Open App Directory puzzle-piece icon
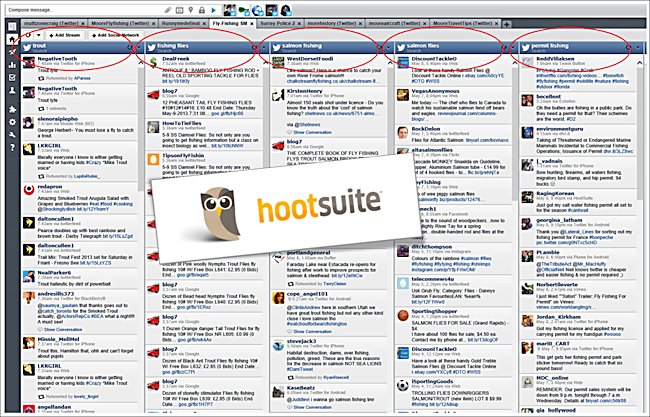The image size is (650, 417). click(12, 109)
